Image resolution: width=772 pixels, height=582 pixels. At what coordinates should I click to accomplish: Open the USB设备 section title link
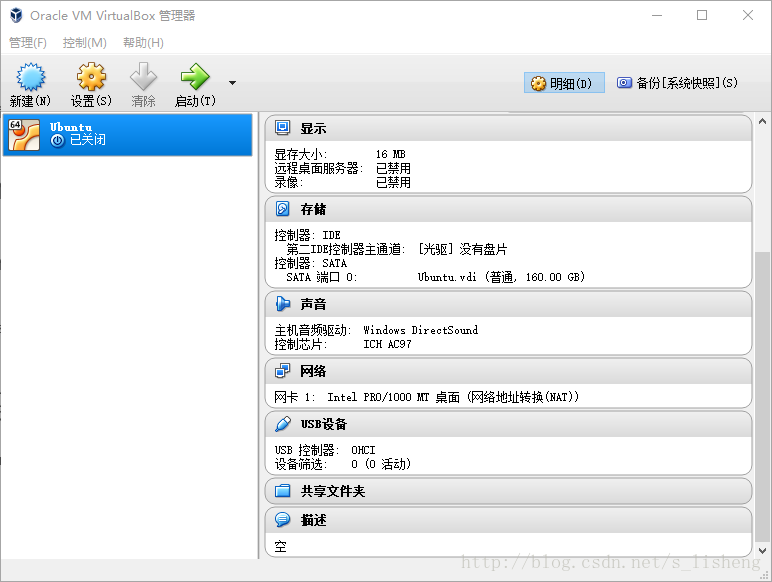coord(323,424)
